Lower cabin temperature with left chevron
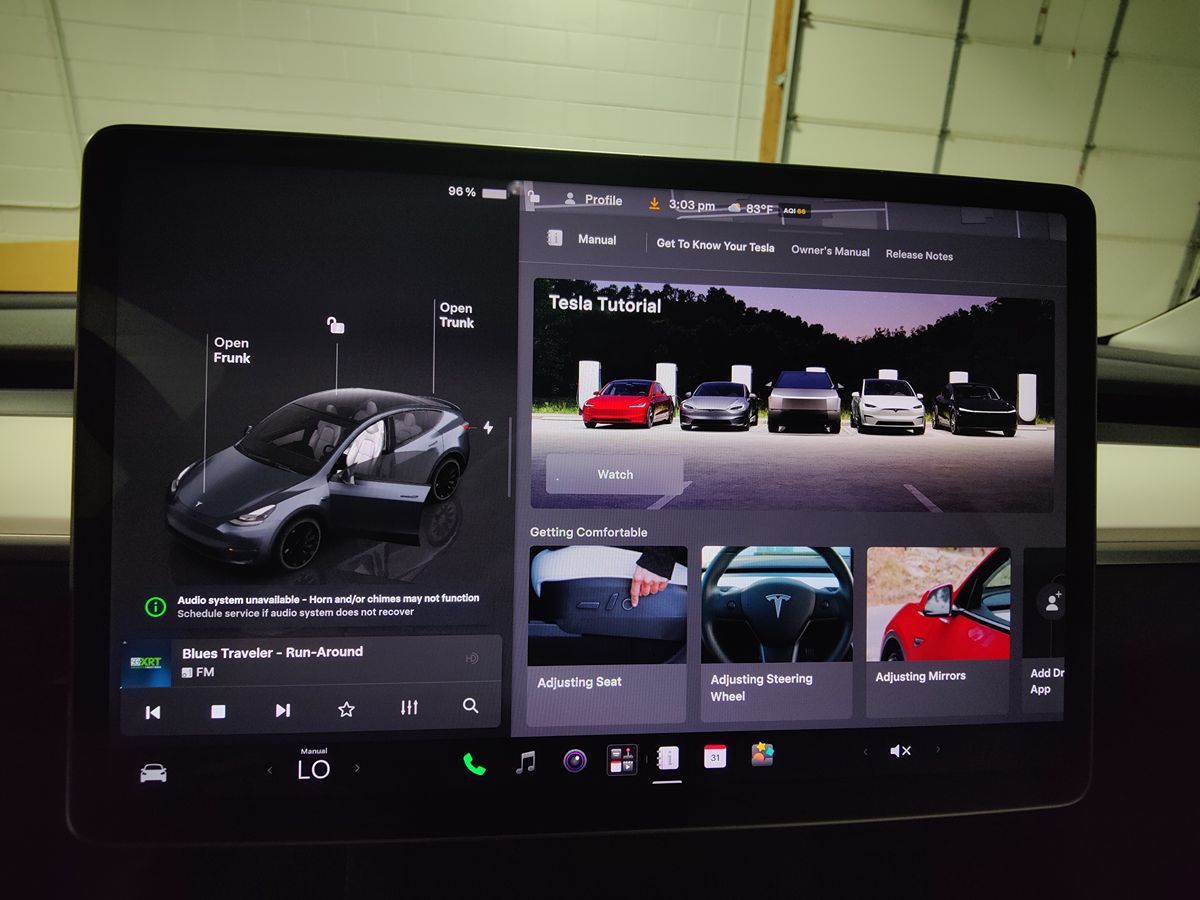1200x900 pixels. coord(269,770)
